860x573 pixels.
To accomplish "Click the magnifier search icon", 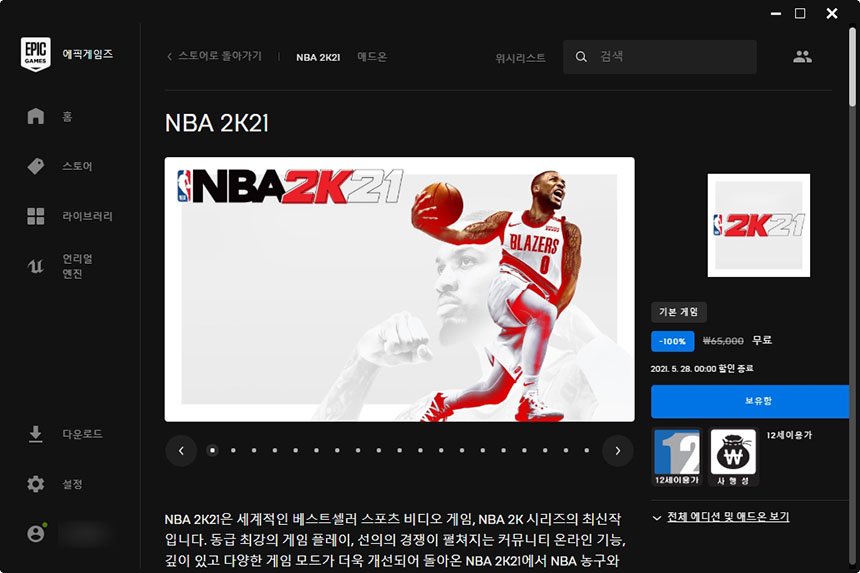I will (581, 56).
